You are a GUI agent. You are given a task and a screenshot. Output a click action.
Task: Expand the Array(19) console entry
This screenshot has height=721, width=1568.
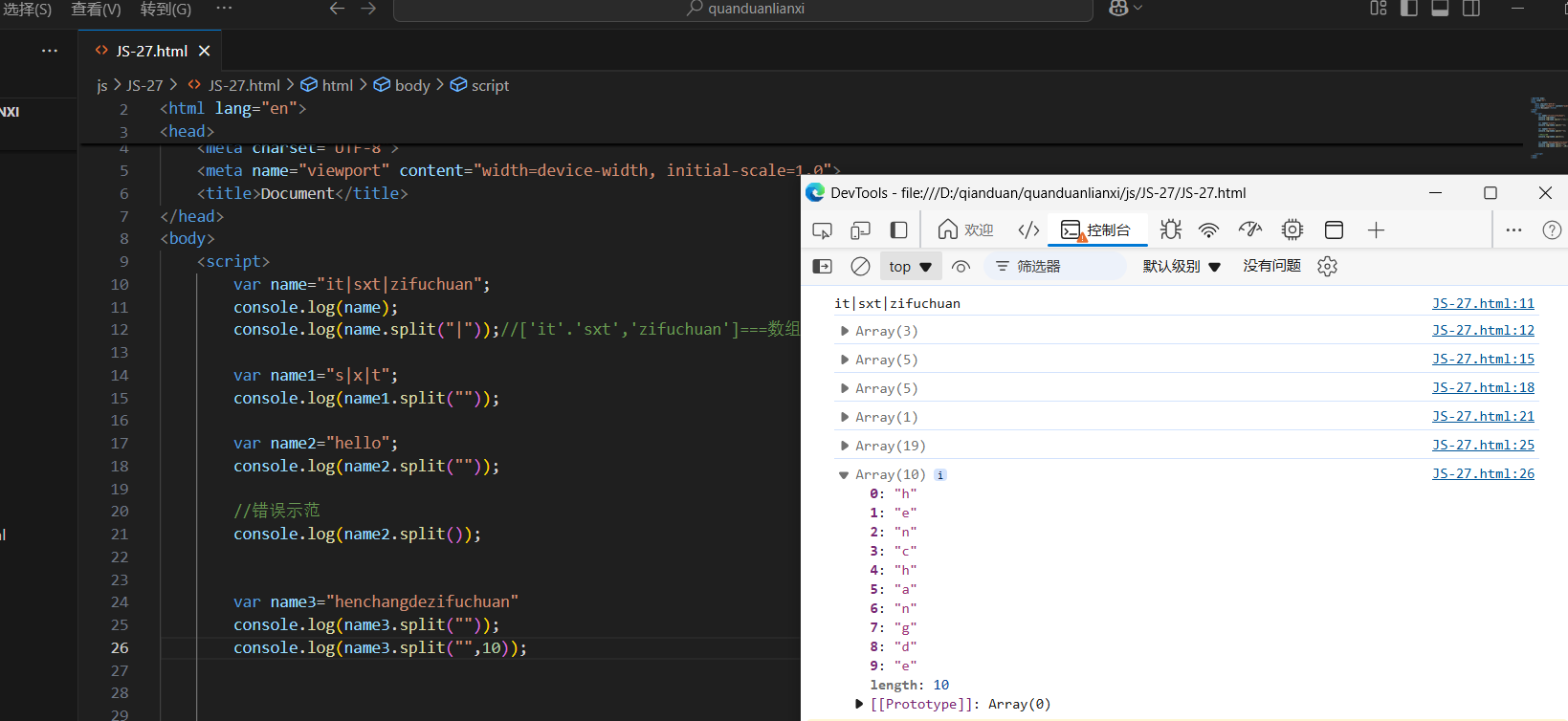coord(844,446)
